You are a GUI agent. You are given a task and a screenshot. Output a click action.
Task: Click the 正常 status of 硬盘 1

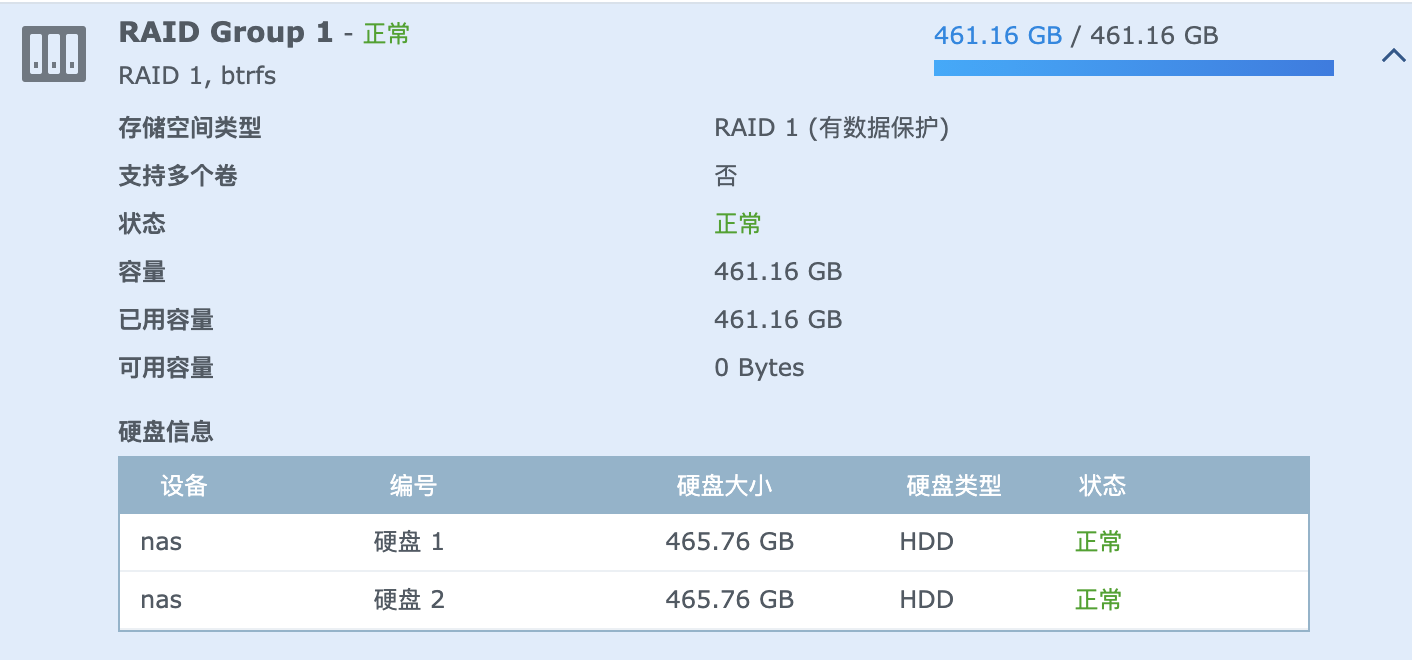pos(1098,542)
